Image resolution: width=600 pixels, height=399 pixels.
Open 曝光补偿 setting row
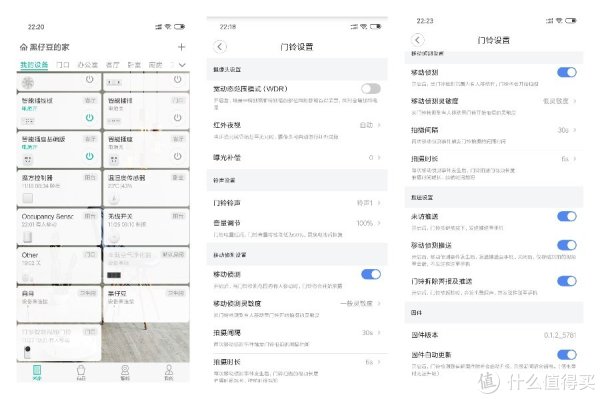[297, 158]
